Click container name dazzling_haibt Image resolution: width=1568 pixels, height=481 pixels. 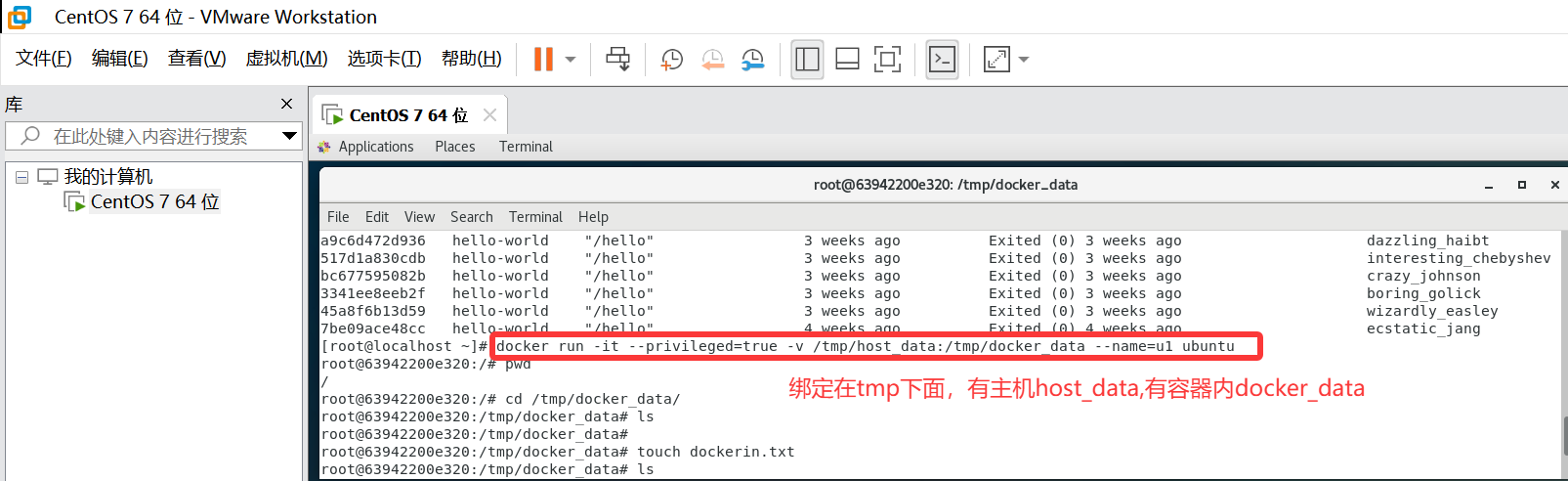coord(1427,240)
